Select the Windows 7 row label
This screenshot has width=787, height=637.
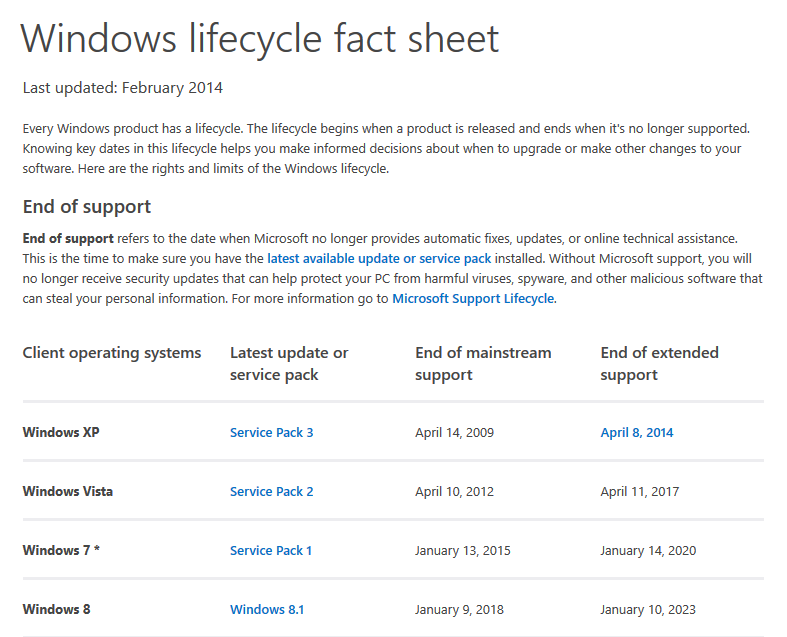click(x=61, y=550)
